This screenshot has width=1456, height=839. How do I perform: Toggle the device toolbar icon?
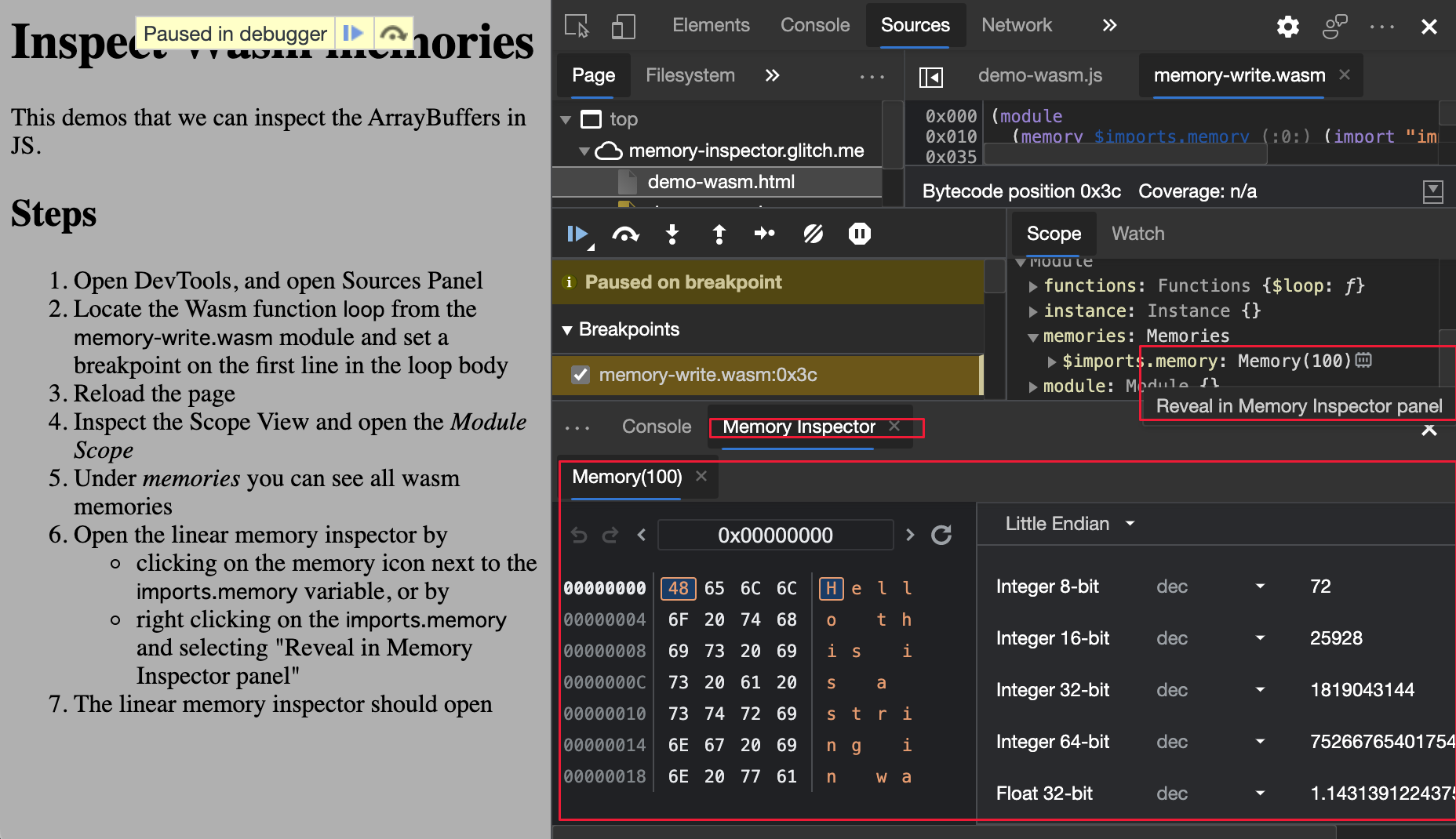(x=624, y=26)
